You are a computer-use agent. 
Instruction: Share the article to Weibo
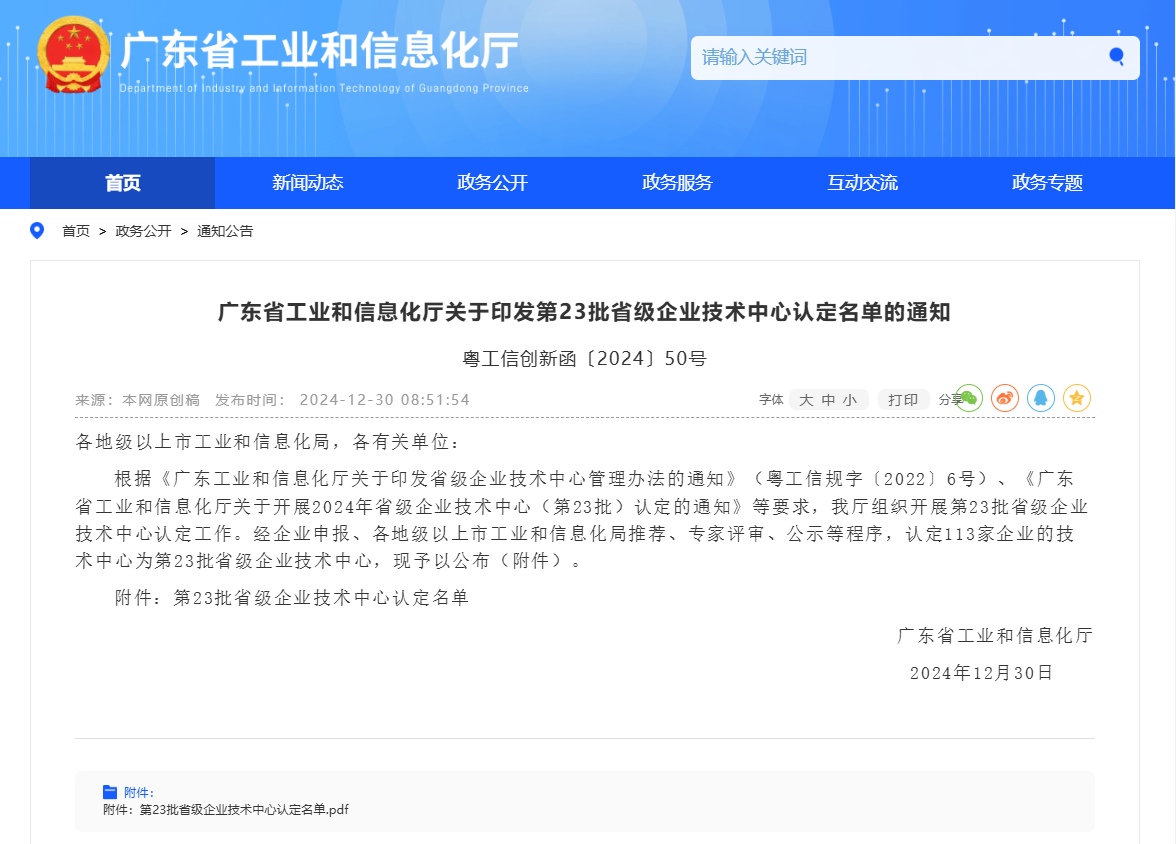pyautogui.click(x=1004, y=398)
